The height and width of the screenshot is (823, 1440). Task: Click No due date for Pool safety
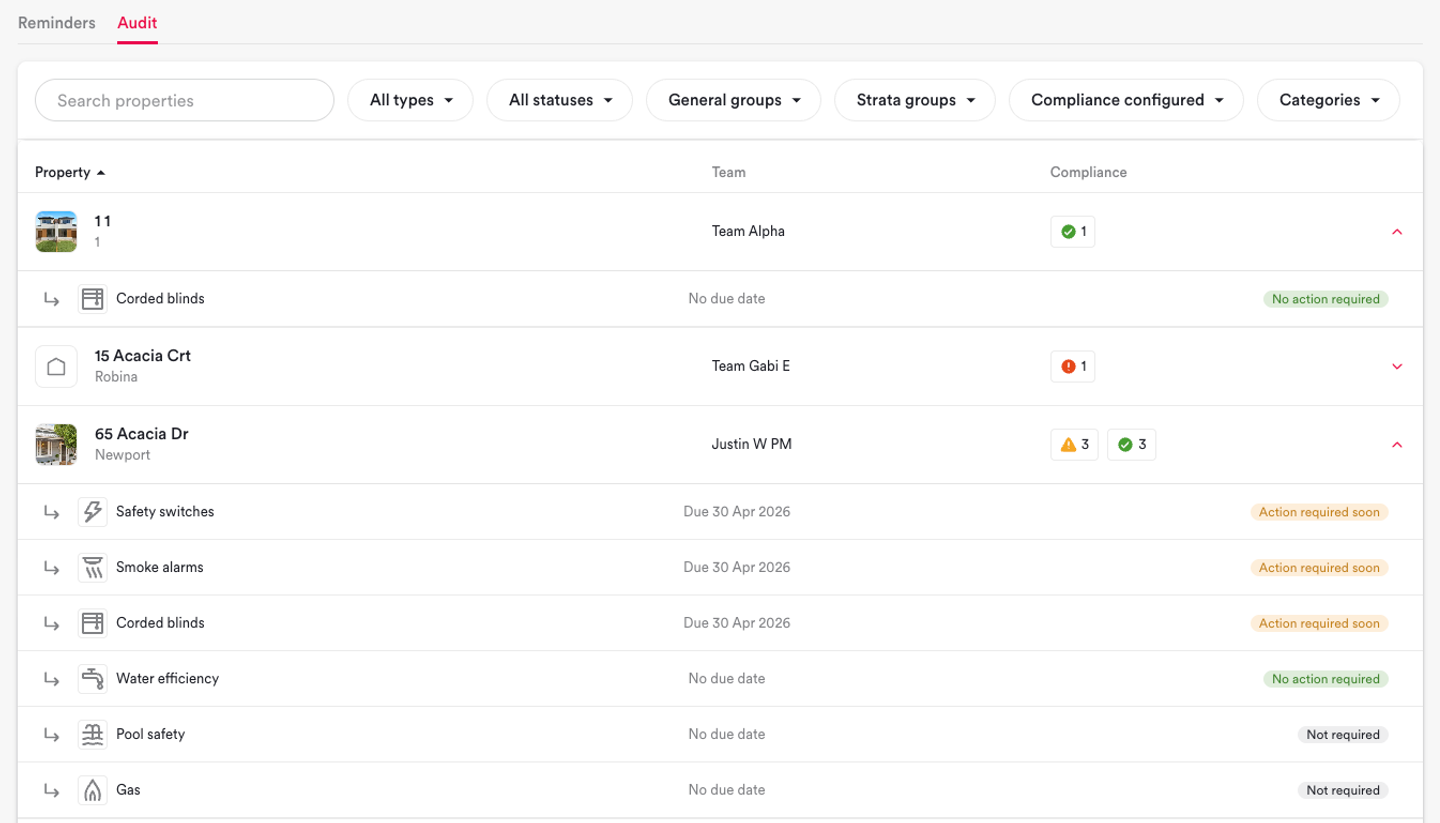pos(727,734)
